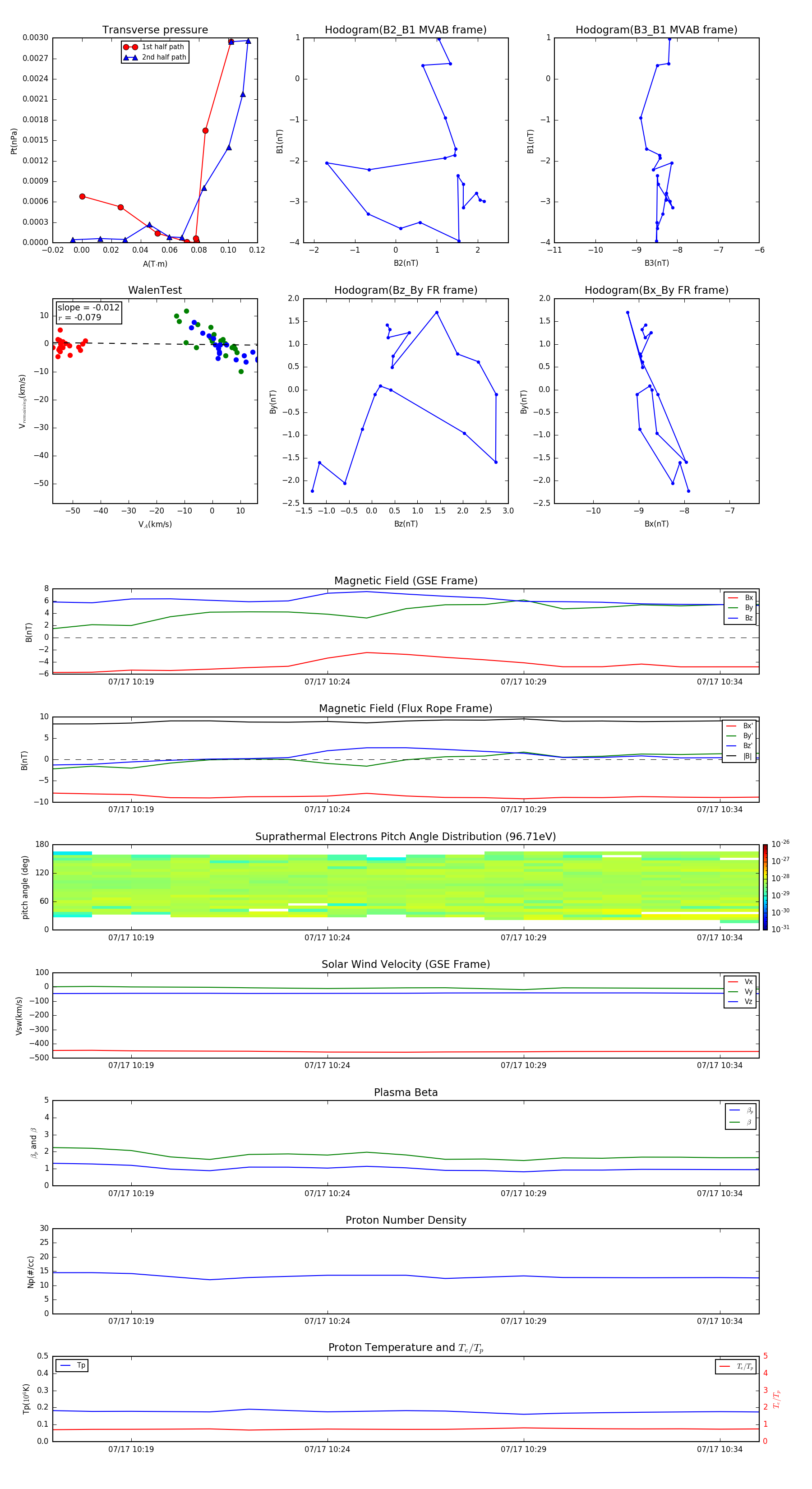Click the "Hodogram(Bx_By FR frame)" title
This screenshot has width=812, height=1489.
(656, 290)
